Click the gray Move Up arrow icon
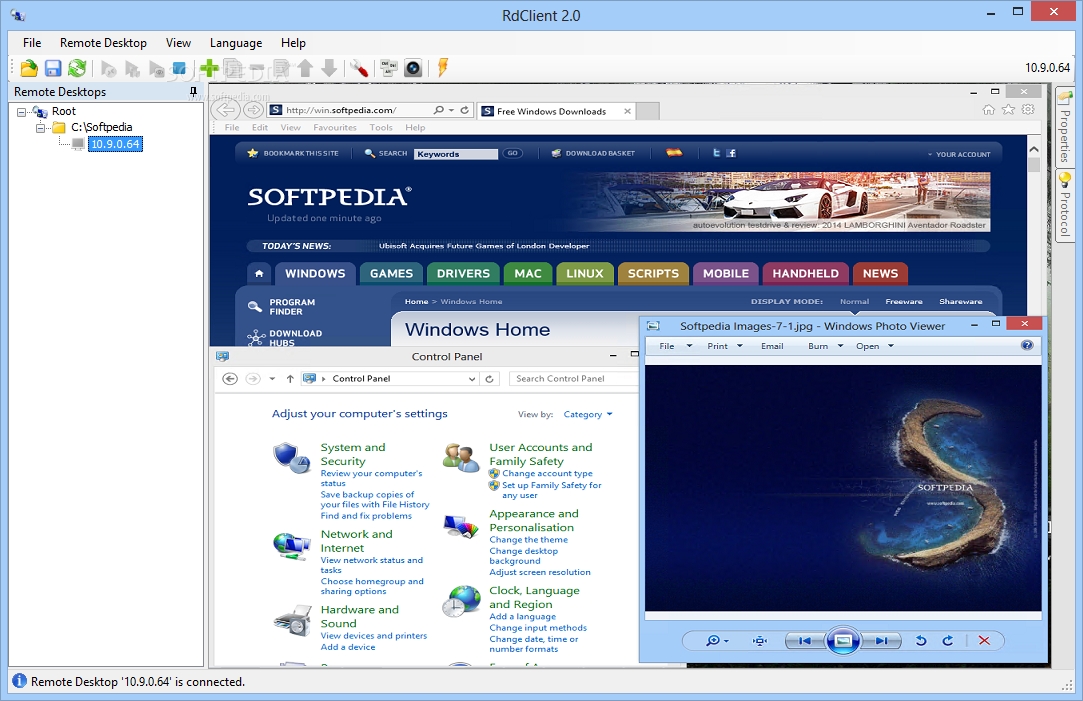The height and width of the screenshot is (701, 1083). [305, 68]
